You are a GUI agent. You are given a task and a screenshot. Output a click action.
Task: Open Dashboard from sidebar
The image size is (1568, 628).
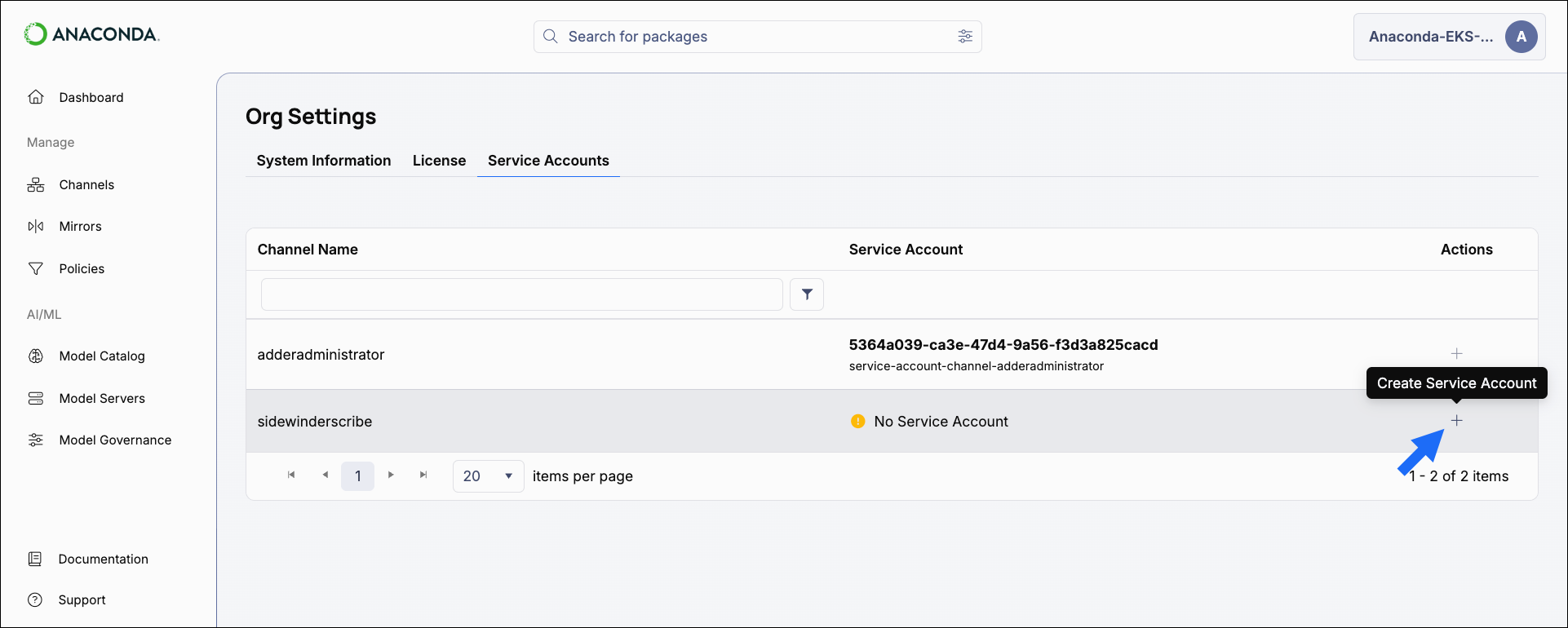coord(91,98)
